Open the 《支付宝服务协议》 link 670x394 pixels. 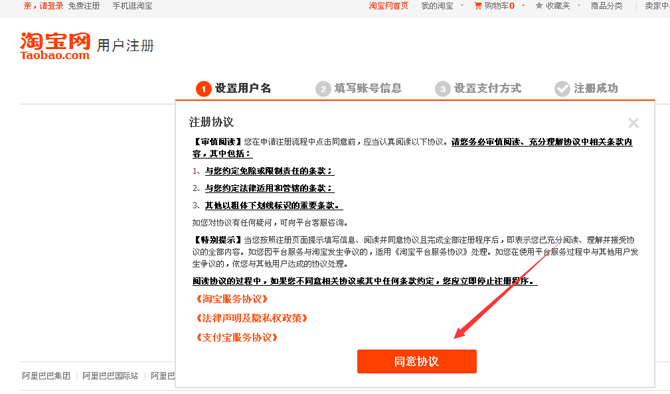[237, 338]
